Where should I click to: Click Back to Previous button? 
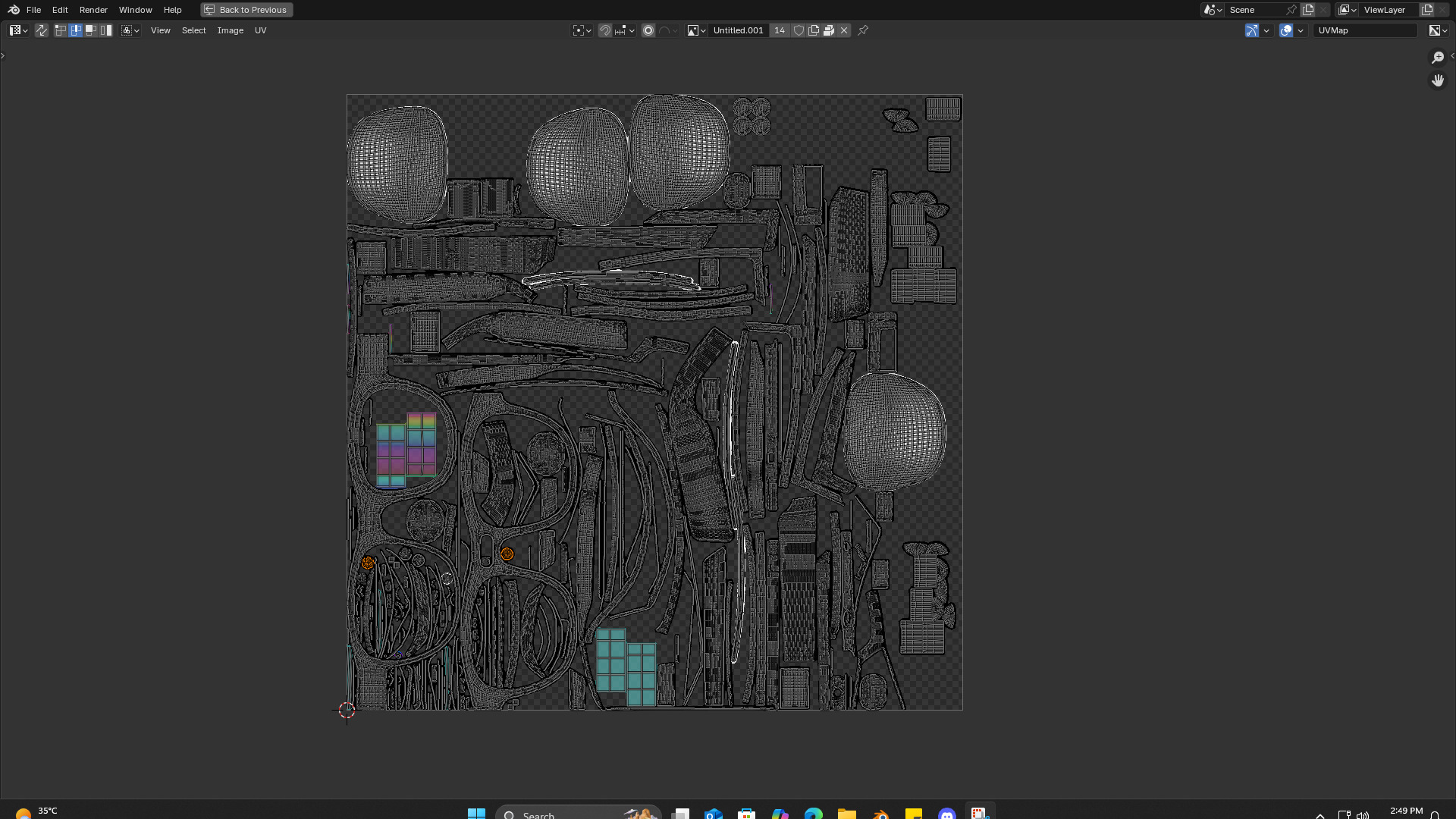[x=246, y=10]
